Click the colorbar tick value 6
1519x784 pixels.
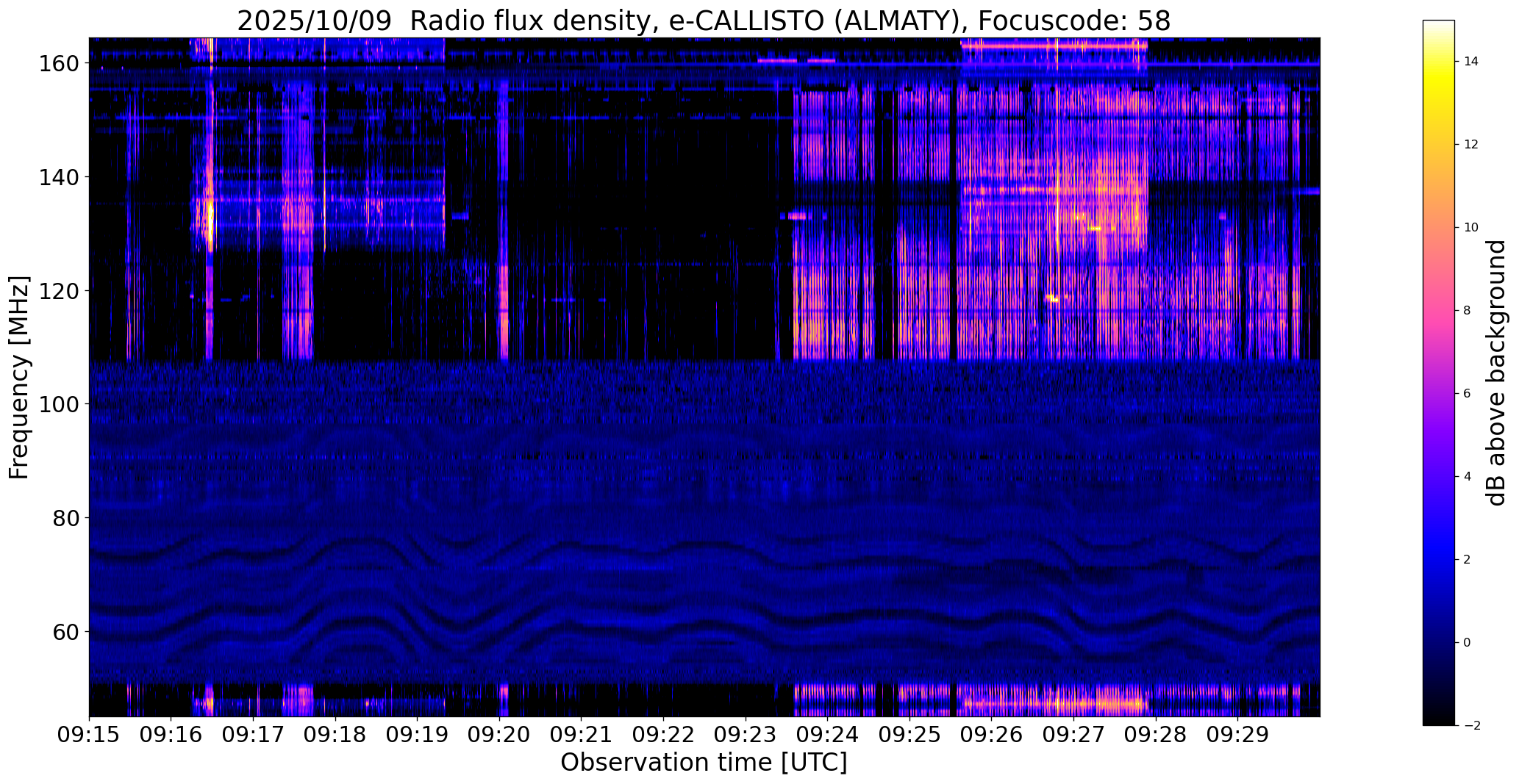click(x=1468, y=394)
